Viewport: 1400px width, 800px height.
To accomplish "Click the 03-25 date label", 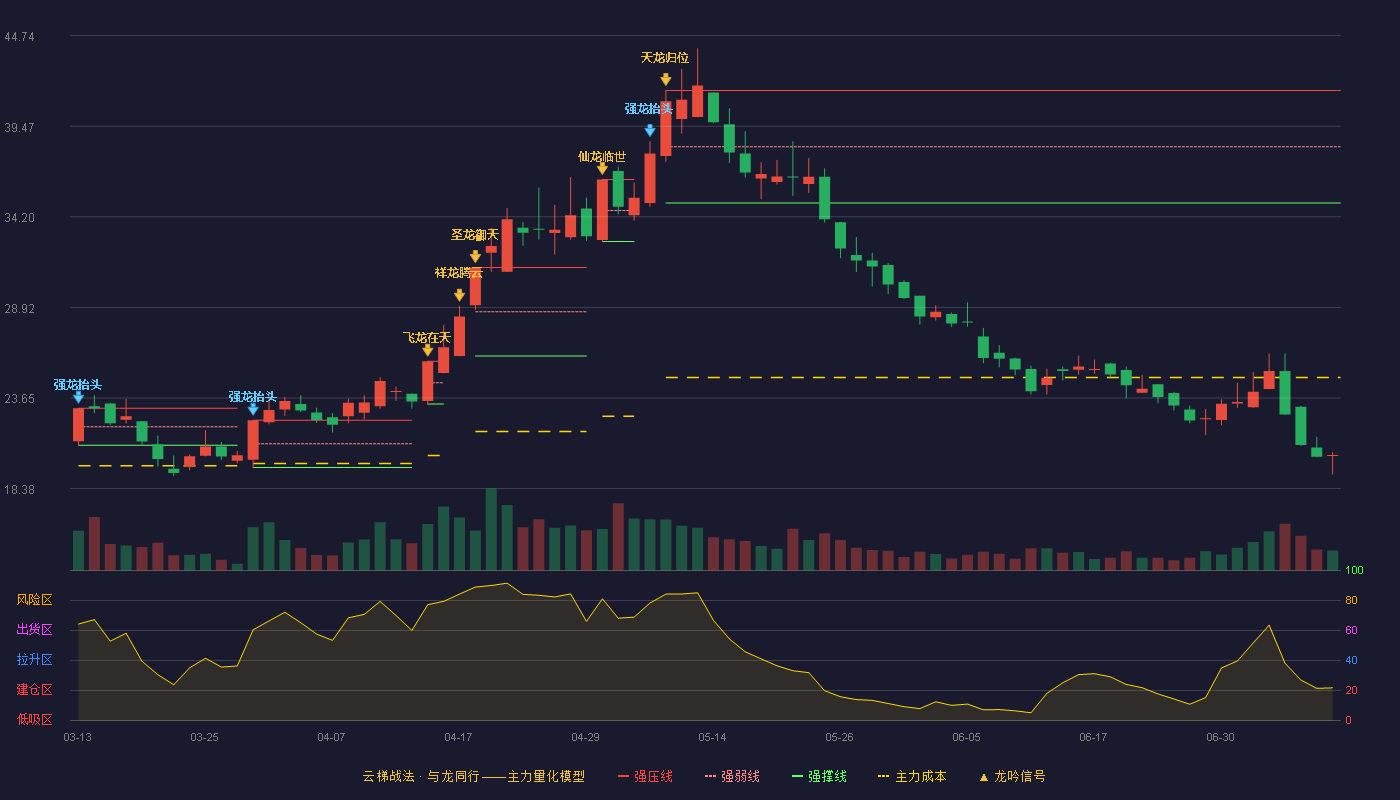I will click(x=205, y=737).
